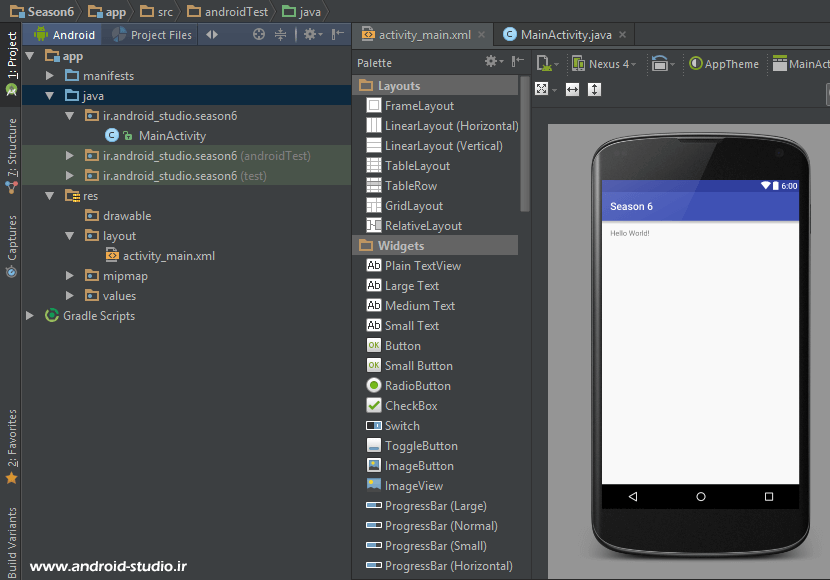Open the Nexus 4 device dropdown
Viewport: 830px width, 580px height.
[605, 64]
